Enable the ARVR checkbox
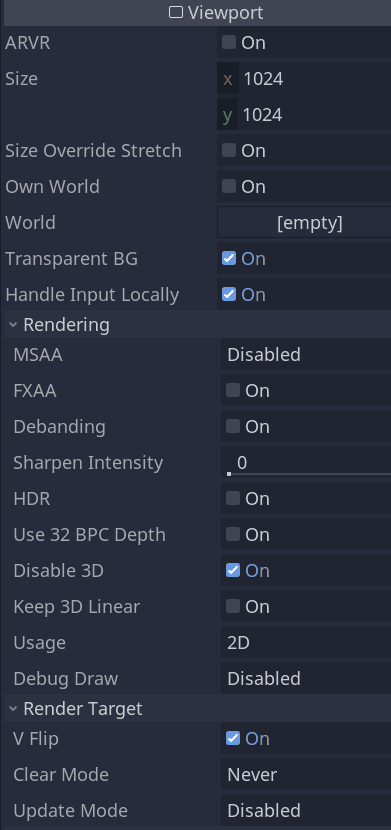Image resolution: width=391 pixels, height=830 pixels. [x=229, y=42]
